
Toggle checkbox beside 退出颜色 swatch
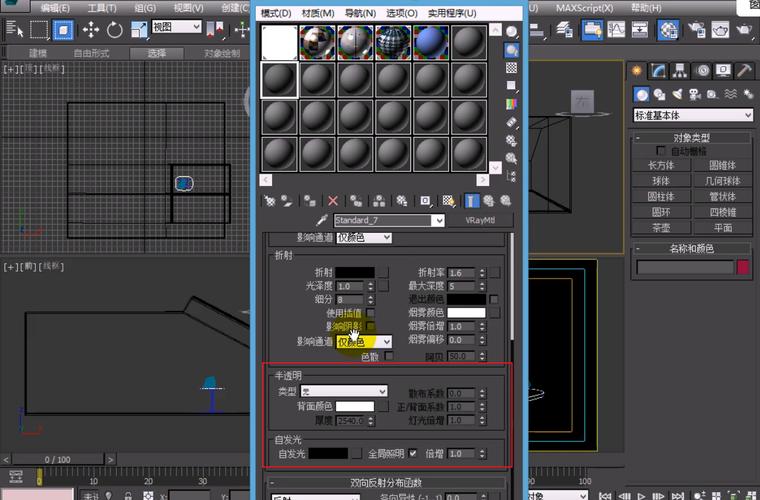(x=494, y=299)
